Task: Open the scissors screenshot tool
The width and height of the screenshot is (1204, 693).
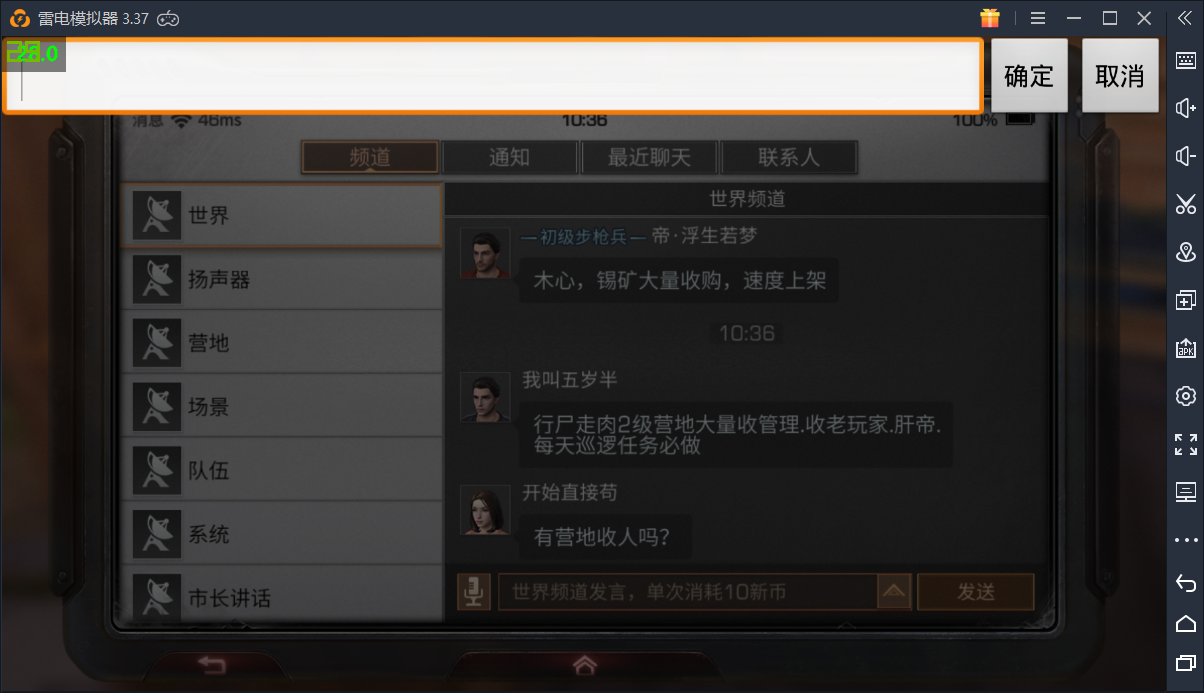Action: pyautogui.click(x=1185, y=204)
